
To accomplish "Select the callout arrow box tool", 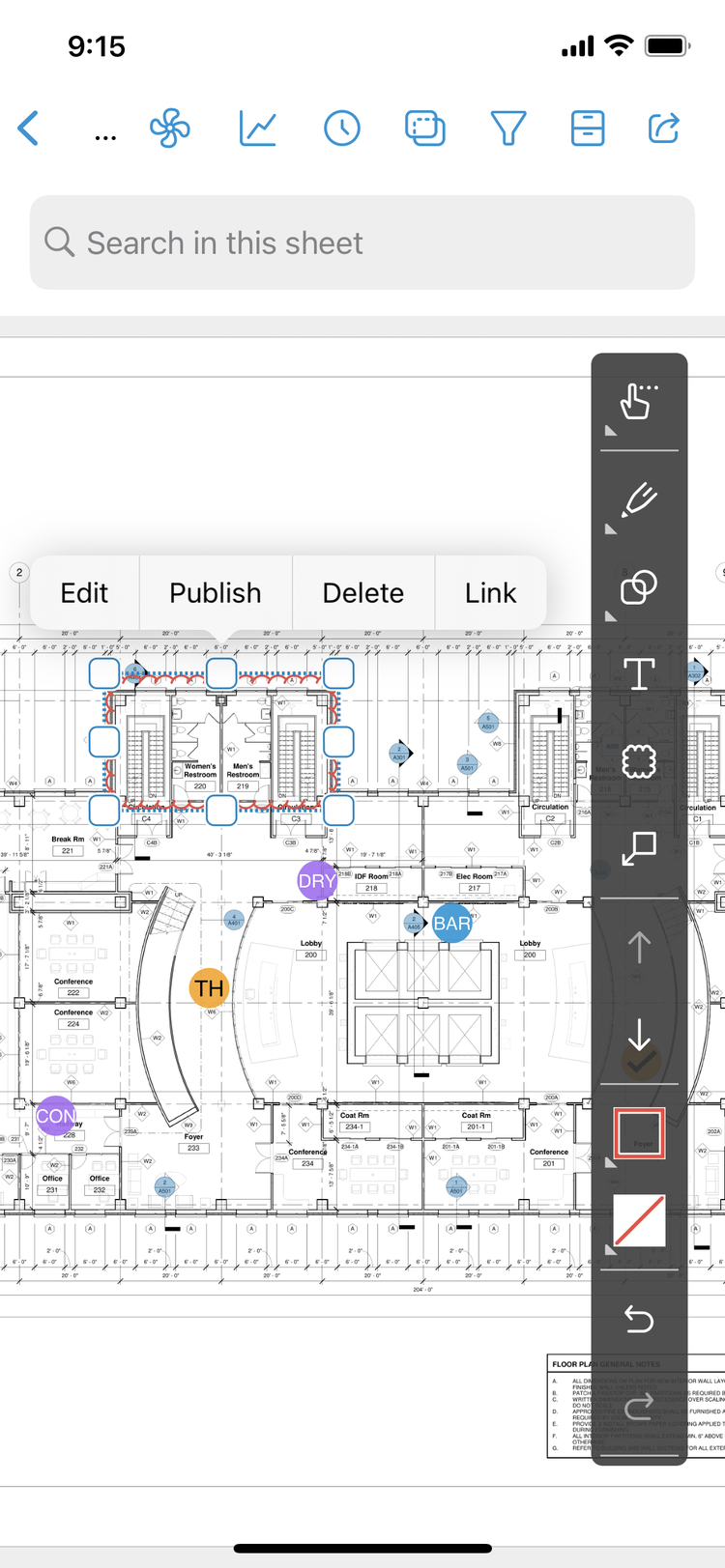I will pyautogui.click(x=639, y=848).
